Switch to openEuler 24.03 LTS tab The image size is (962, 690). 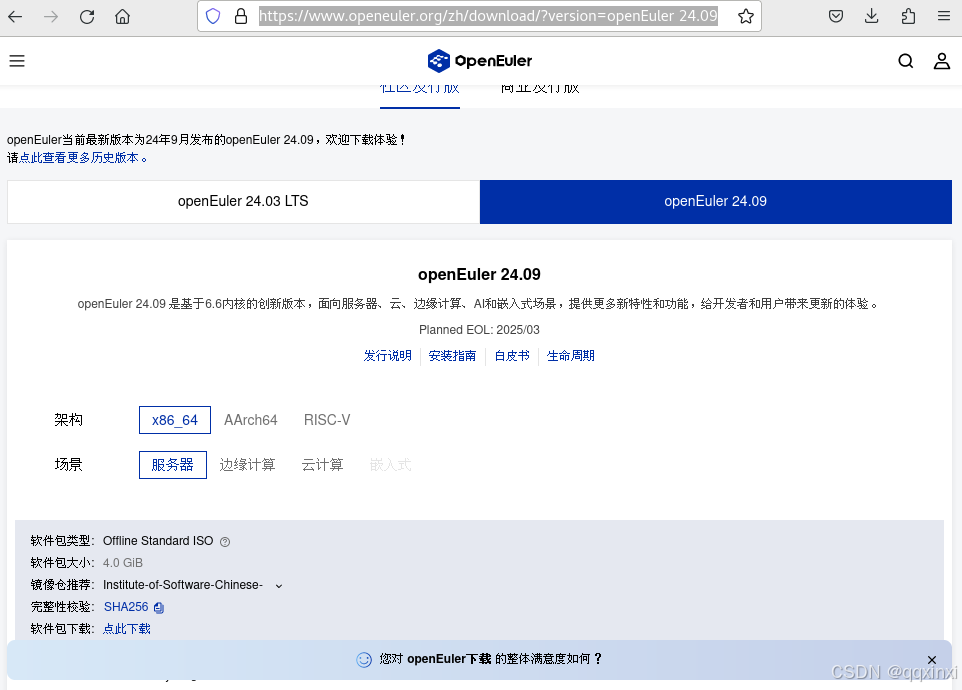tap(244, 202)
